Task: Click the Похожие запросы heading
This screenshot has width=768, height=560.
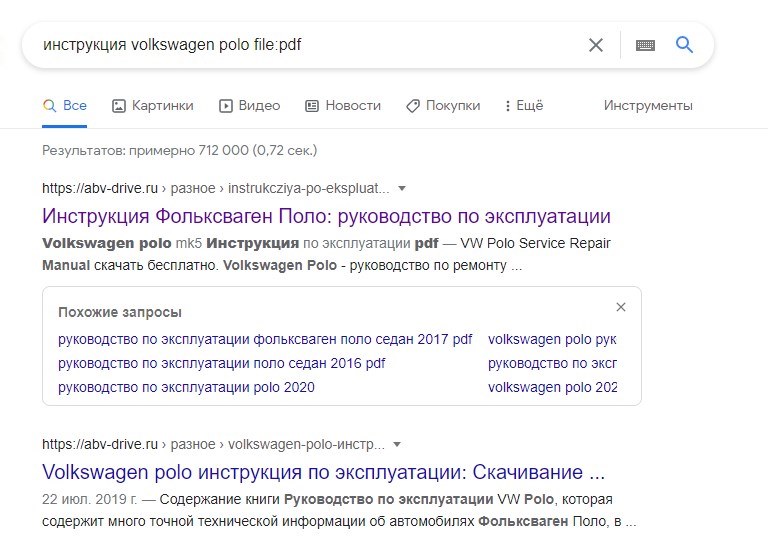Action: pyautogui.click(x=120, y=312)
